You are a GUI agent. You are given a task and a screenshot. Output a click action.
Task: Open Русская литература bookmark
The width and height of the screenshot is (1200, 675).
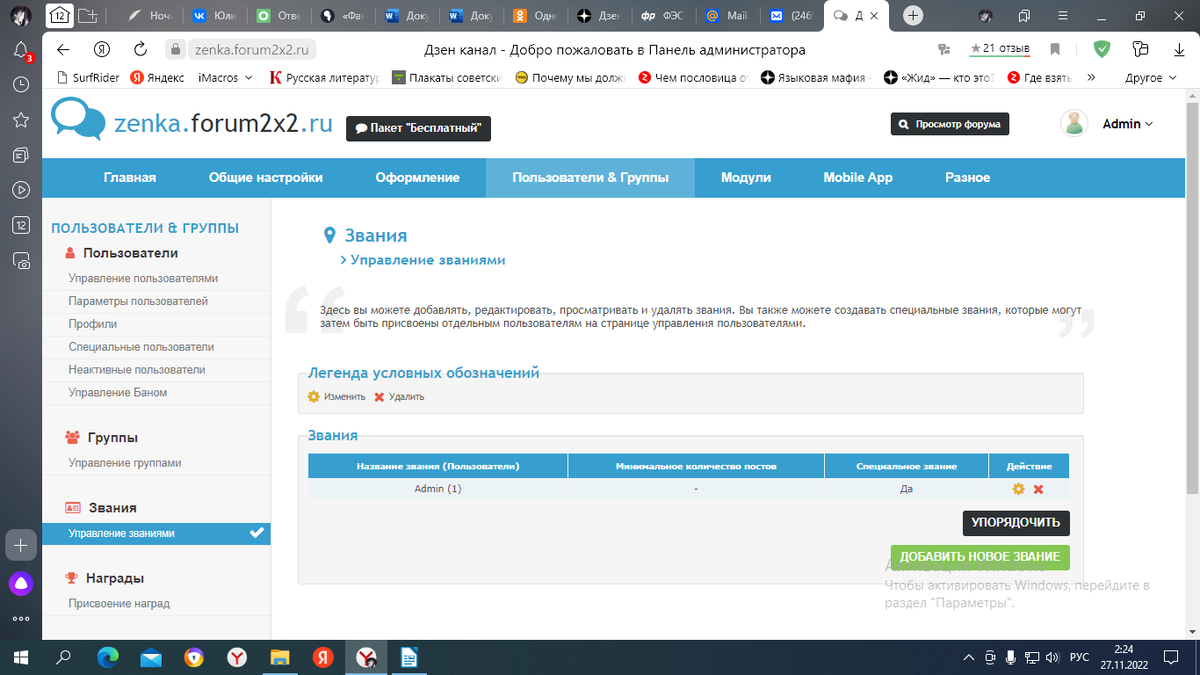pos(324,77)
